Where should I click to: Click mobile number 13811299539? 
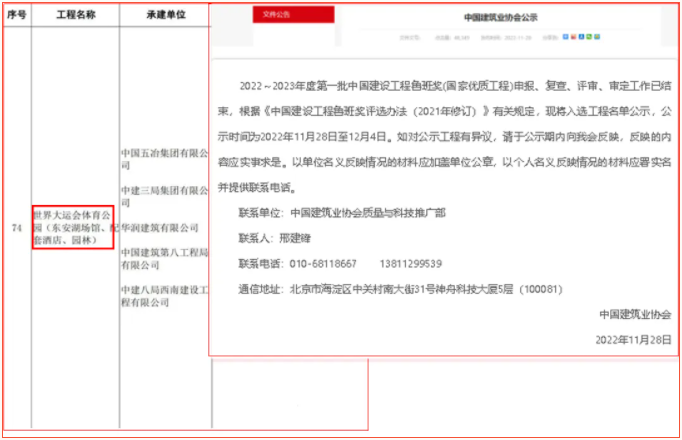411,264
